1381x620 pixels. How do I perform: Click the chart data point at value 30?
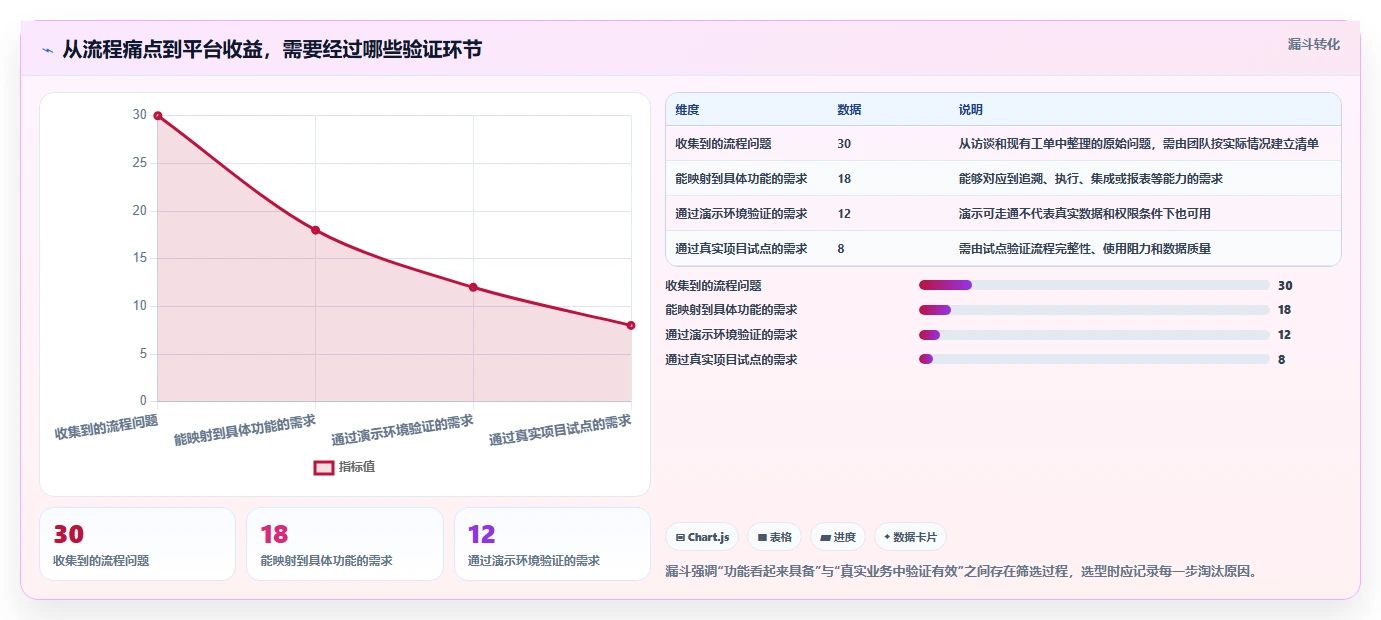(158, 116)
